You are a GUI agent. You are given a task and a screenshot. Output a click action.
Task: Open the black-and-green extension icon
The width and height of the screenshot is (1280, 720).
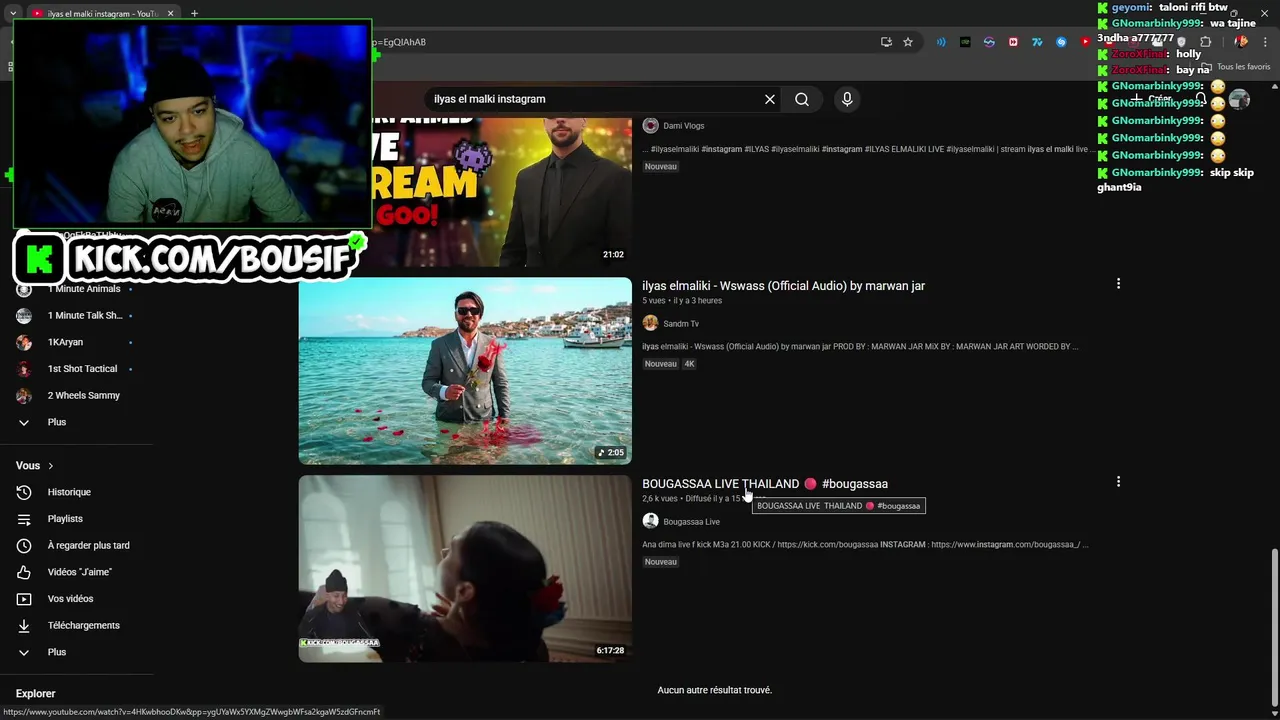[x=965, y=42]
